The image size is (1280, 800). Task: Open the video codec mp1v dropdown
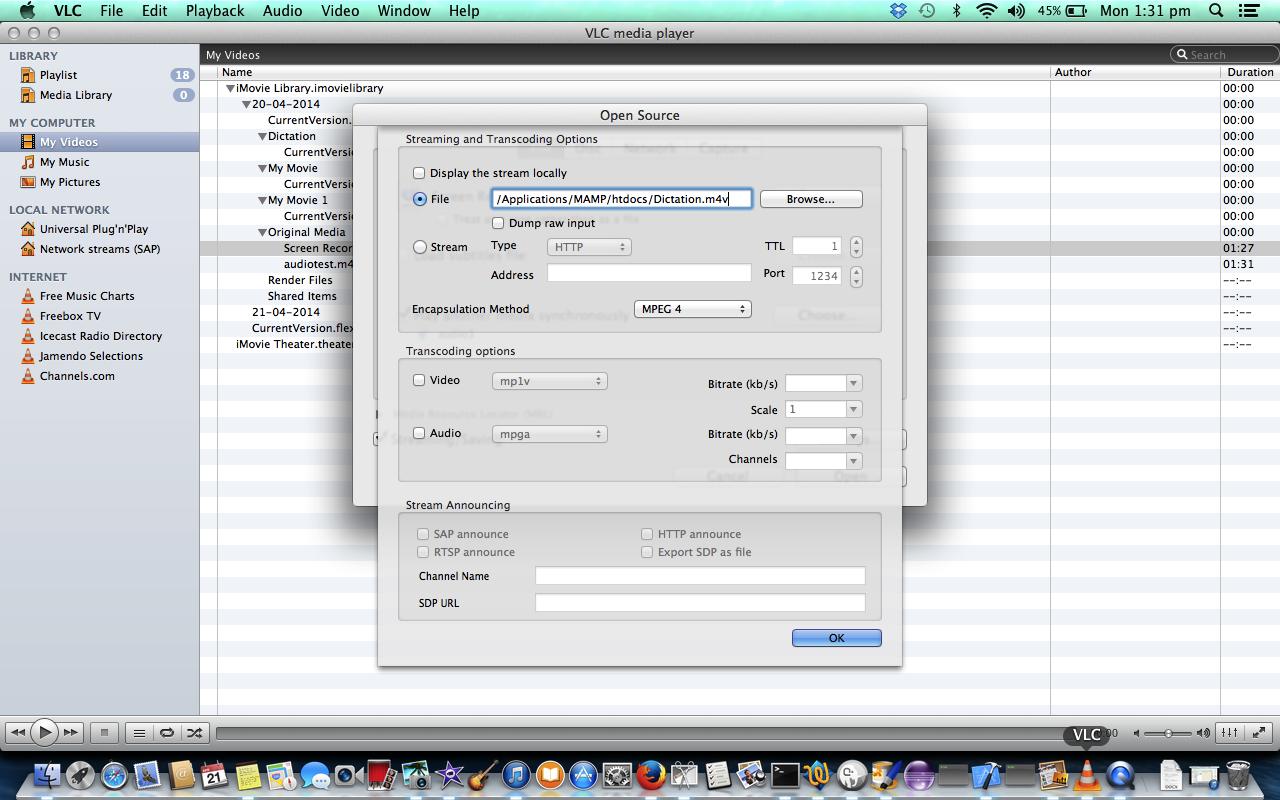[550, 381]
